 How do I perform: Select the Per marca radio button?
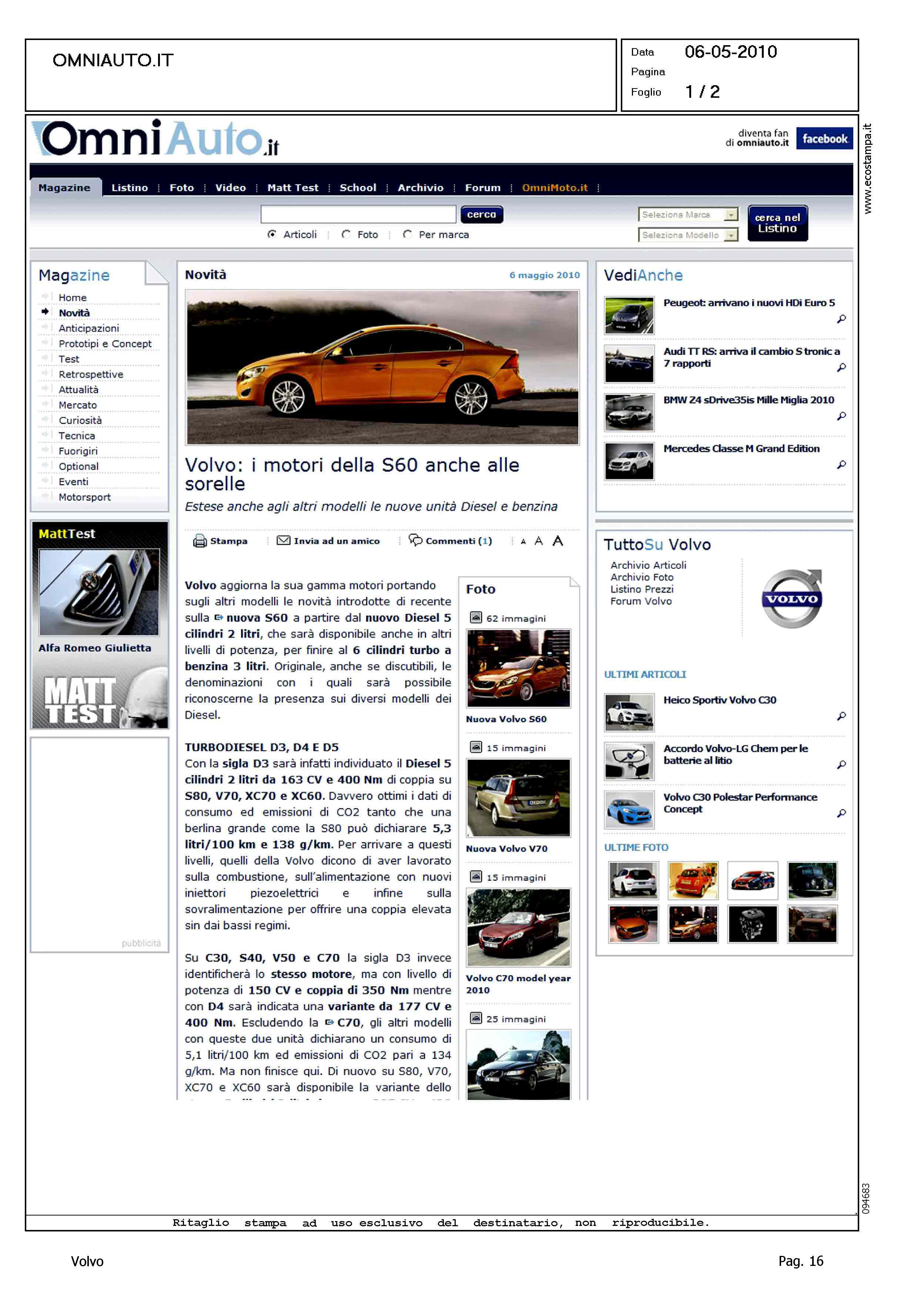tap(407, 234)
